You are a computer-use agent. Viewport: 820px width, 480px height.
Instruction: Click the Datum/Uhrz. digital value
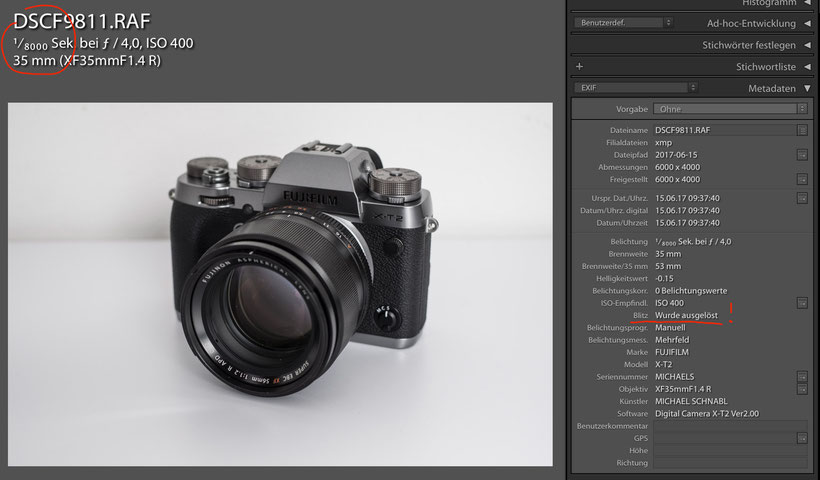click(x=687, y=210)
